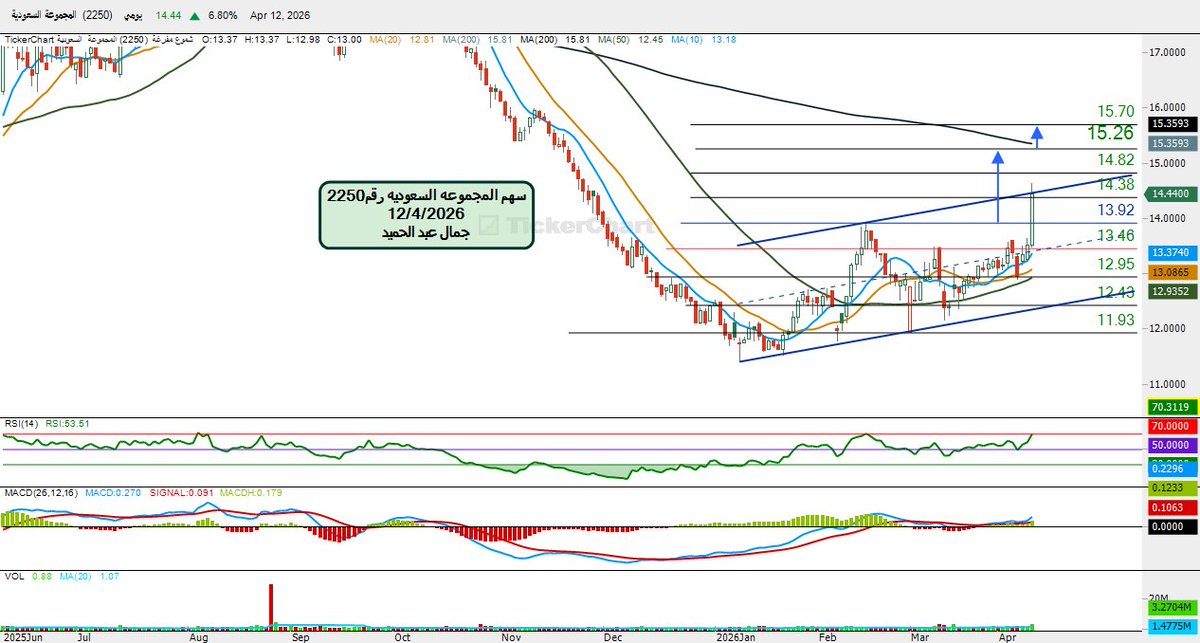1200x643 pixels.
Task: Click the 13.46 level label
Action: (1115, 235)
